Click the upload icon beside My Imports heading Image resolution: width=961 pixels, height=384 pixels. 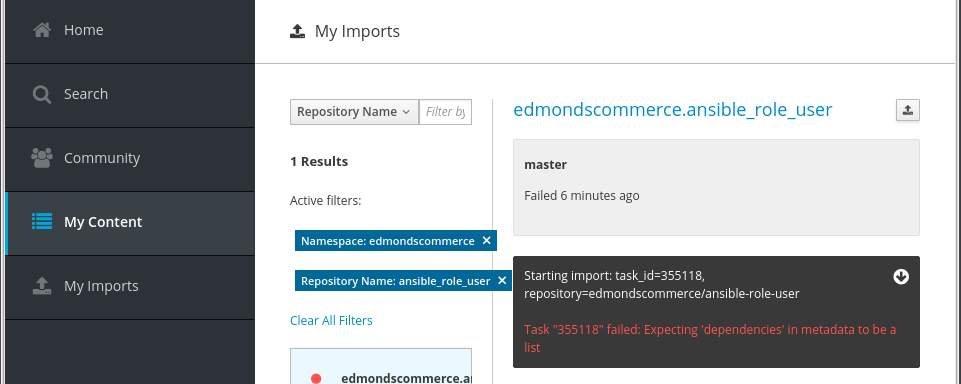click(297, 31)
